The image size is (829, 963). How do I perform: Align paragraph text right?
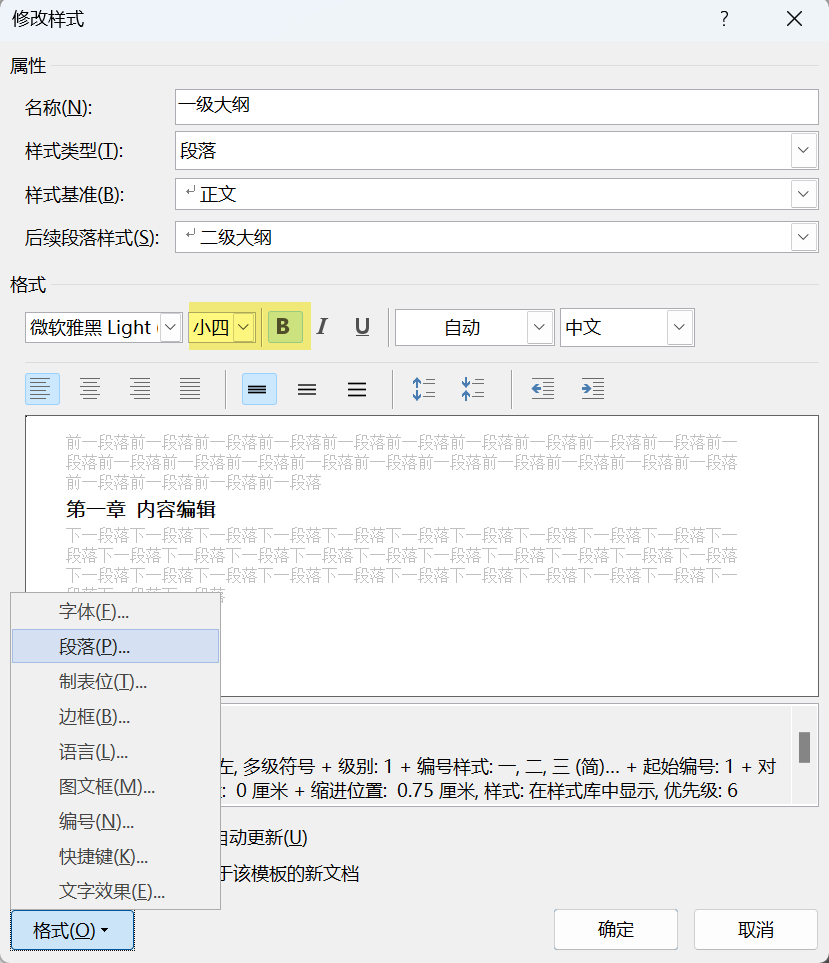(x=140, y=389)
